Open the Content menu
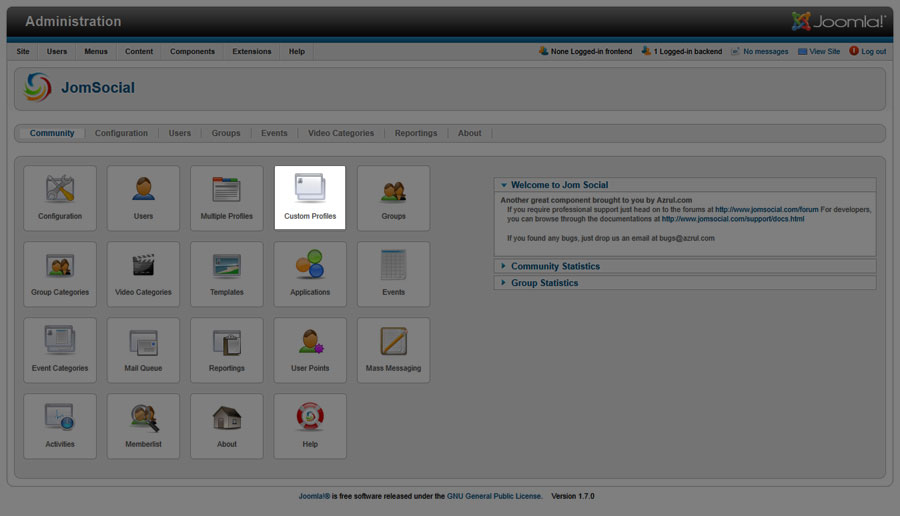Image resolution: width=900 pixels, height=516 pixels. 139,51
